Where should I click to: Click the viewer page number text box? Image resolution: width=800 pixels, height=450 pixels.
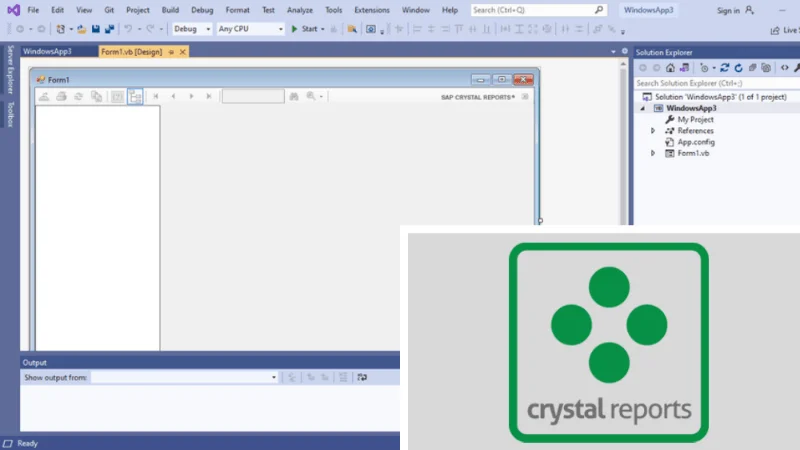(x=253, y=96)
